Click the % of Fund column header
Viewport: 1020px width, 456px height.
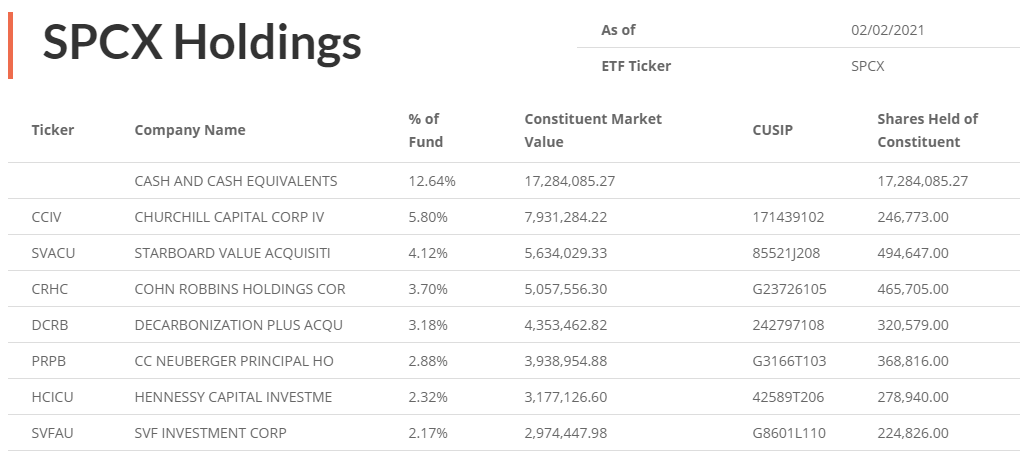[425, 130]
